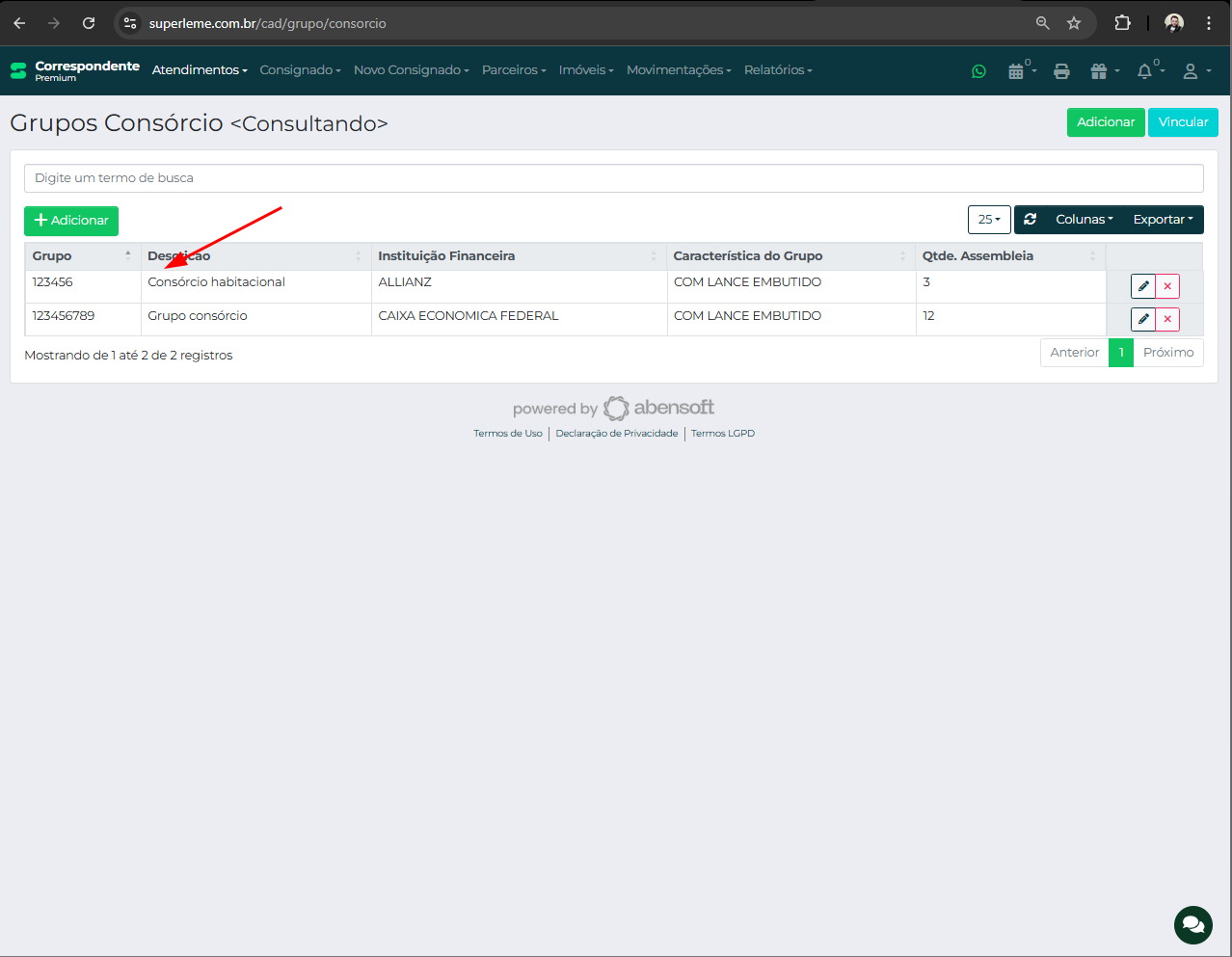Viewport: 1232px width, 957px height.
Task: Open the Colunas dropdown
Action: click(x=1084, y=220)
